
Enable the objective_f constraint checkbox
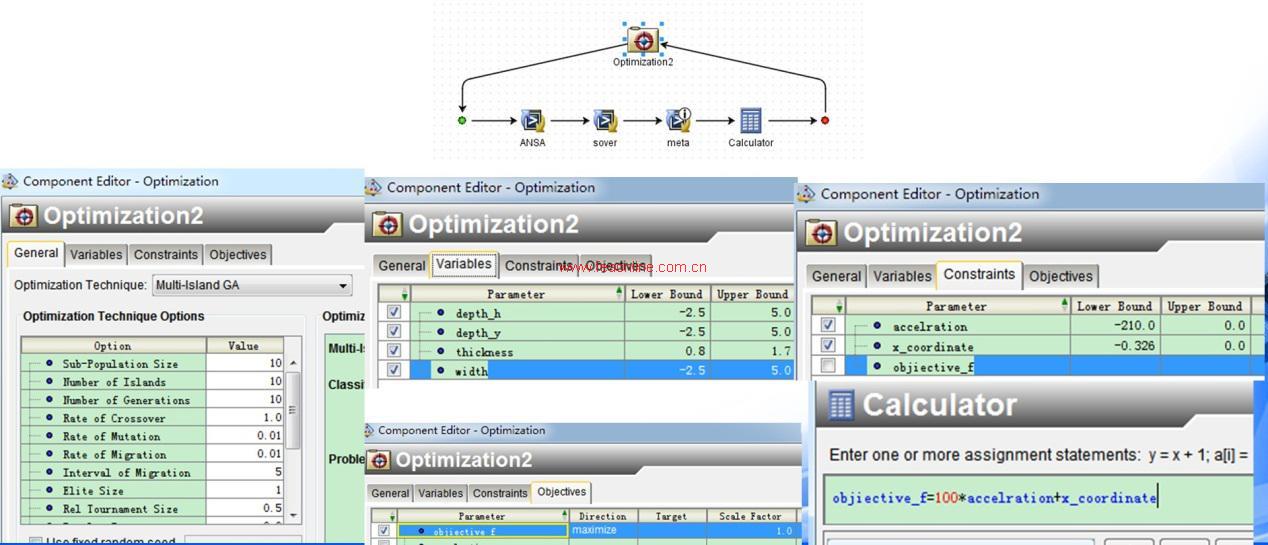827,366
